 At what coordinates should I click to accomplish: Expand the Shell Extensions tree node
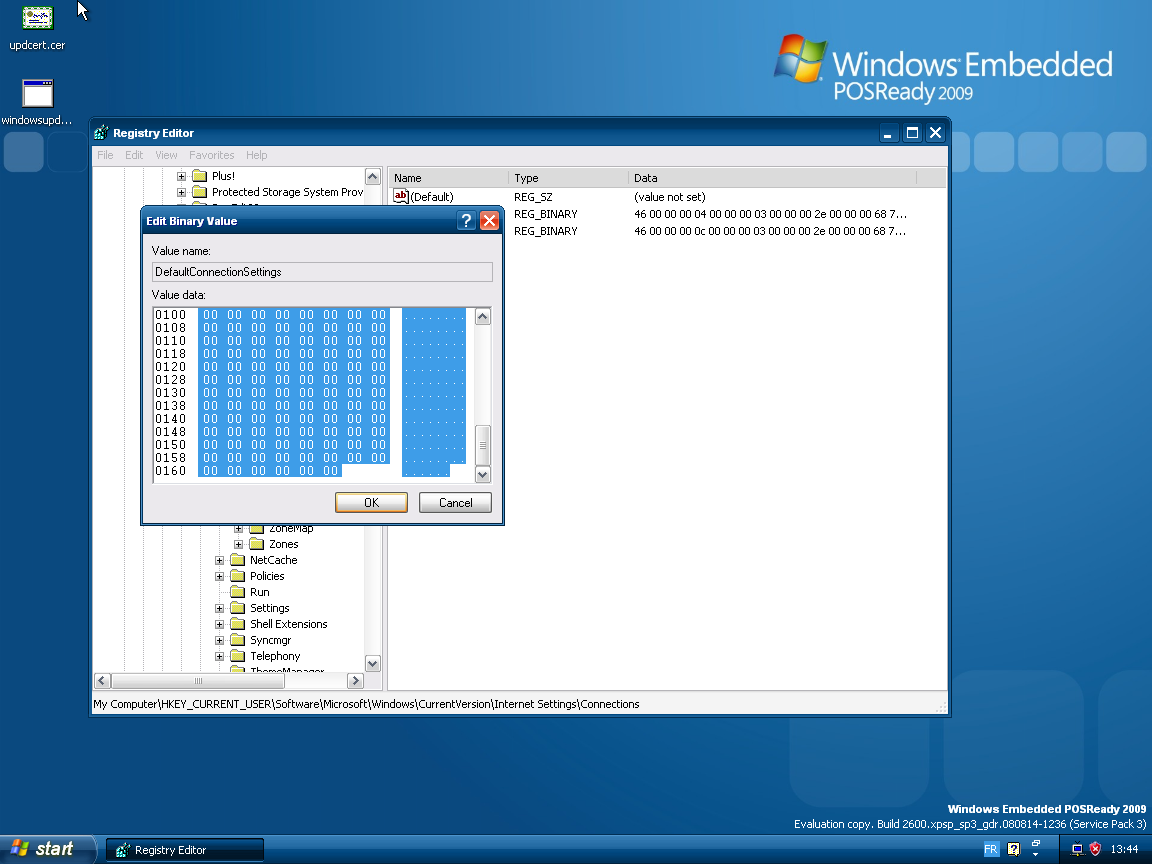pyautogui.click(x=219, y=624)
